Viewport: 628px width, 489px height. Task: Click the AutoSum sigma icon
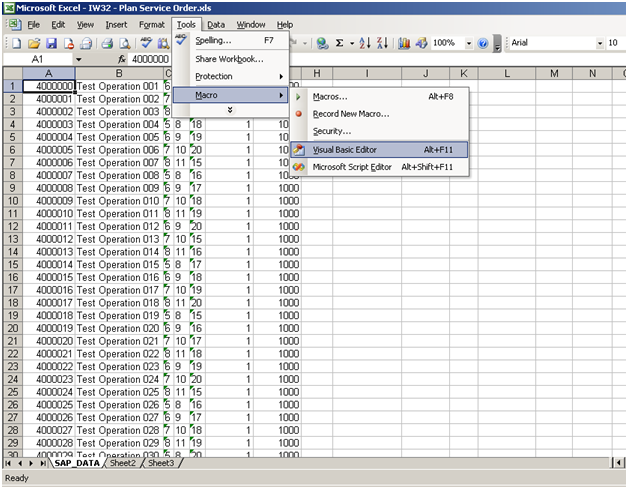(x=339, y=43)
